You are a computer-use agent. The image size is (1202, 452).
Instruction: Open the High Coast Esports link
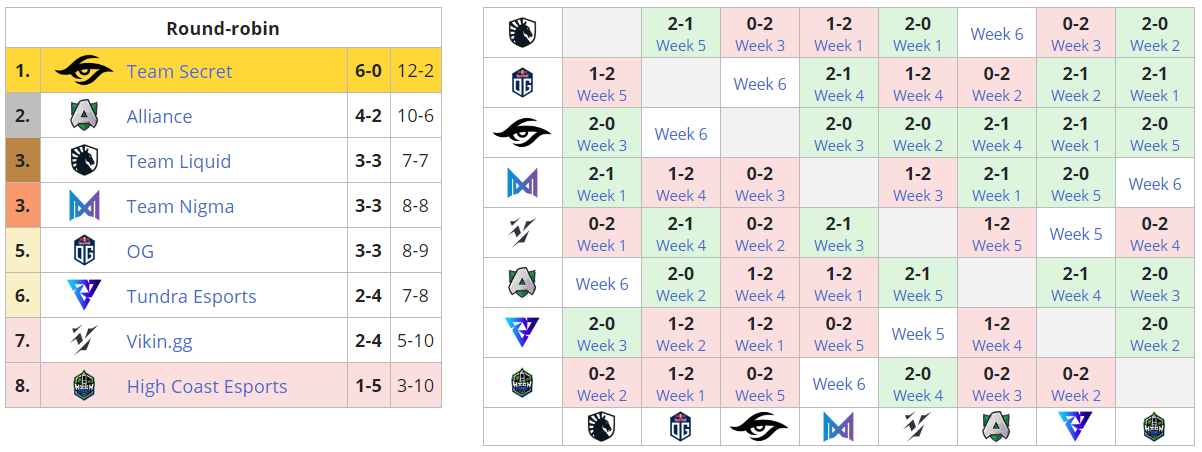coord(206,386)
